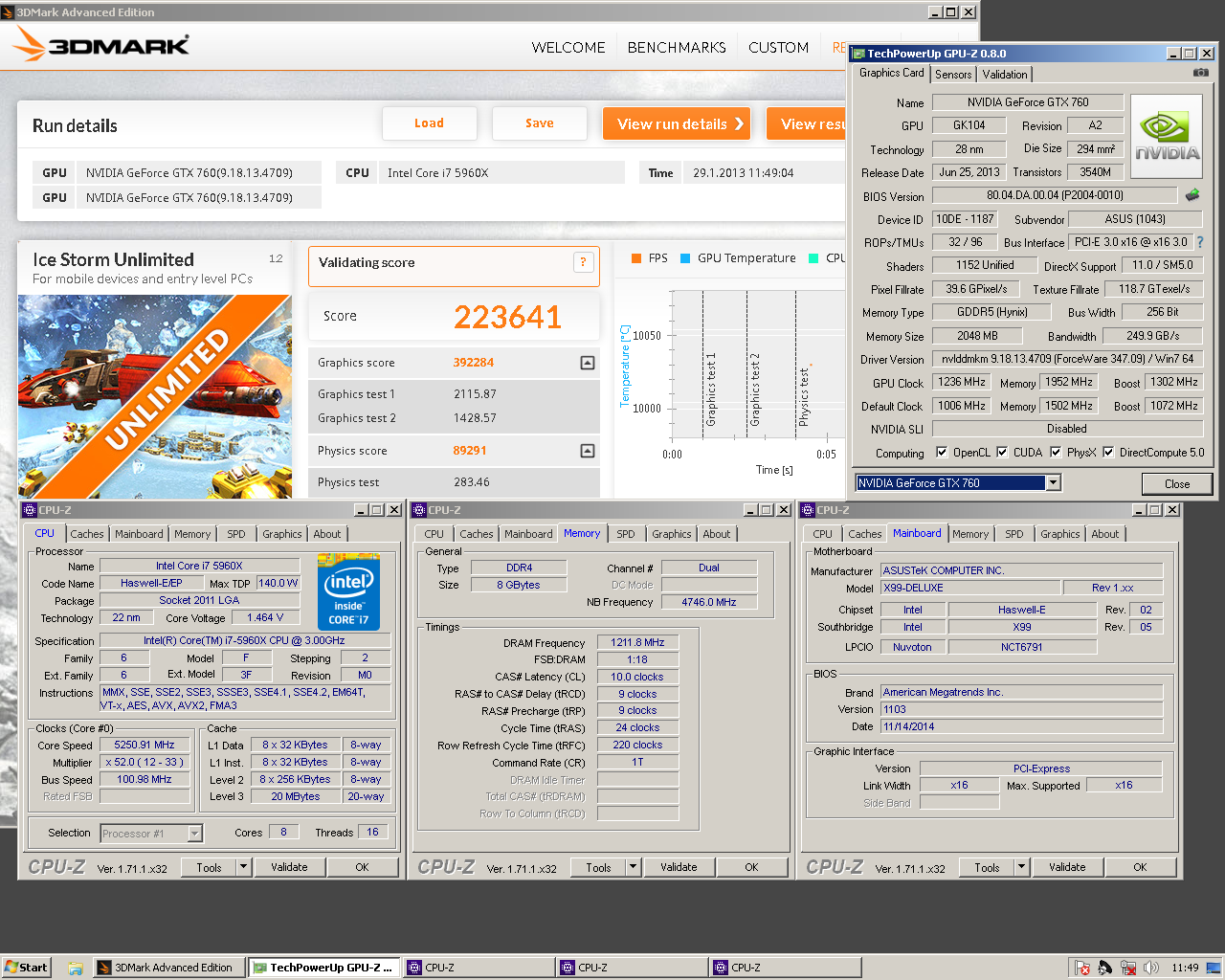Click the Ice Storm Unlimited thumbnail image
This screenshot has height=980, width=1225.
(155, 396)
